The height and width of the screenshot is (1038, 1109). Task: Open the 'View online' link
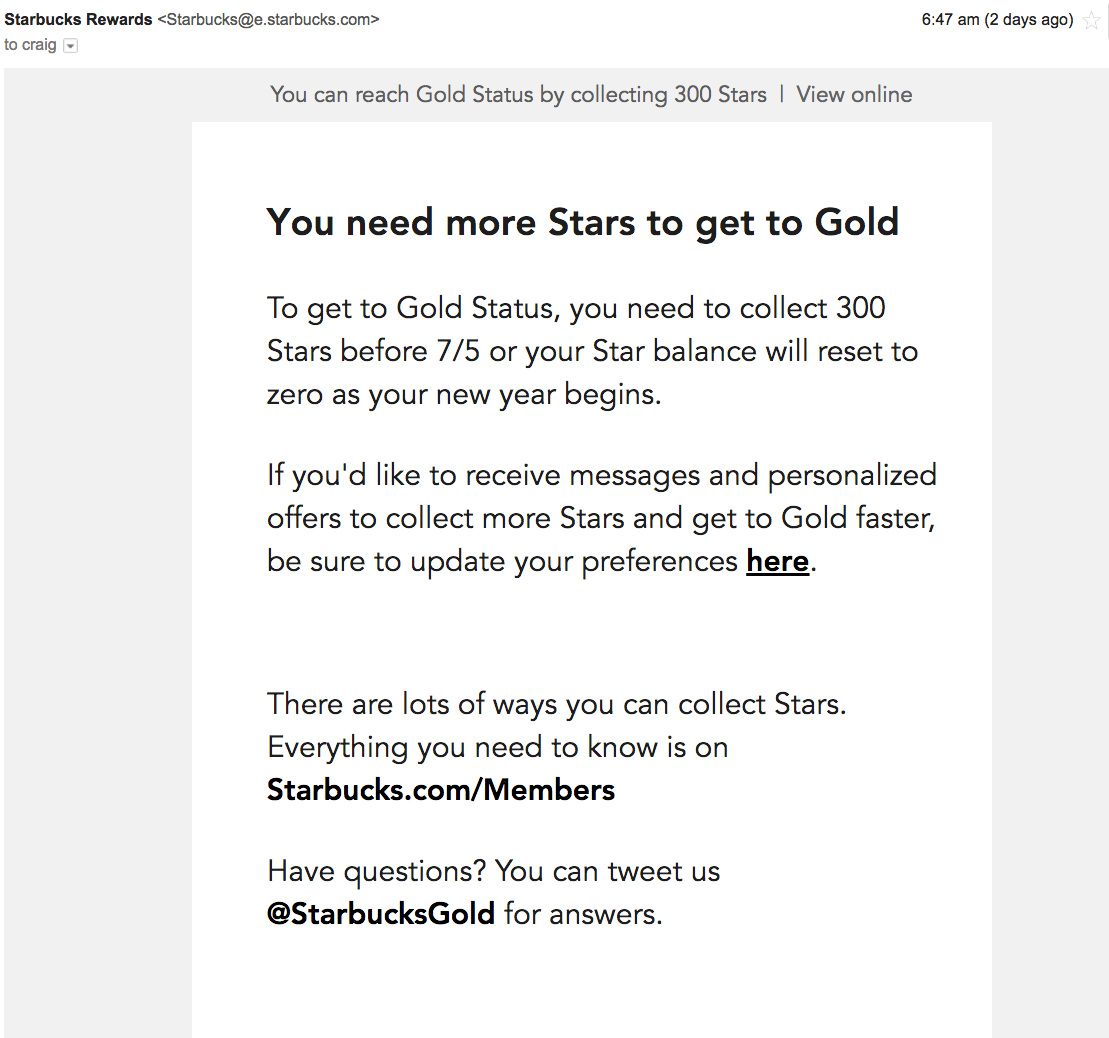click(854, 93)
